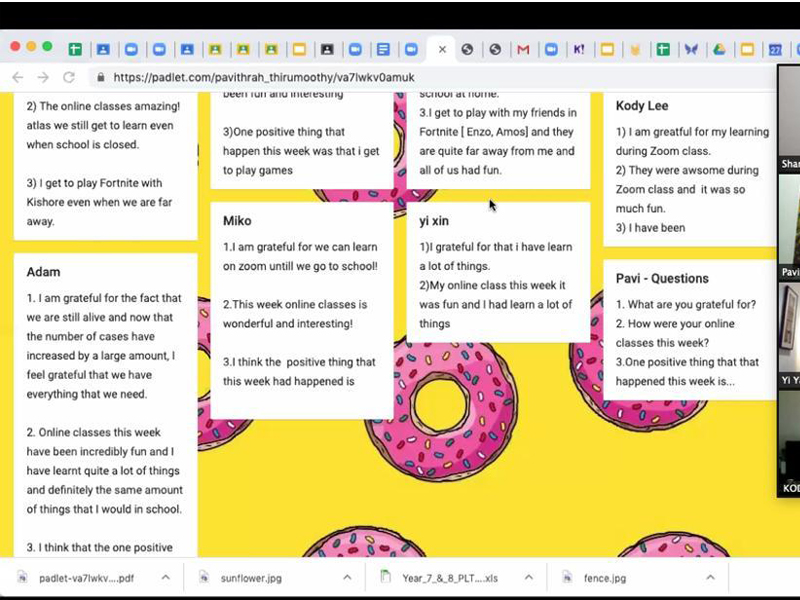Open the Google Drive tab

[719, 49]
